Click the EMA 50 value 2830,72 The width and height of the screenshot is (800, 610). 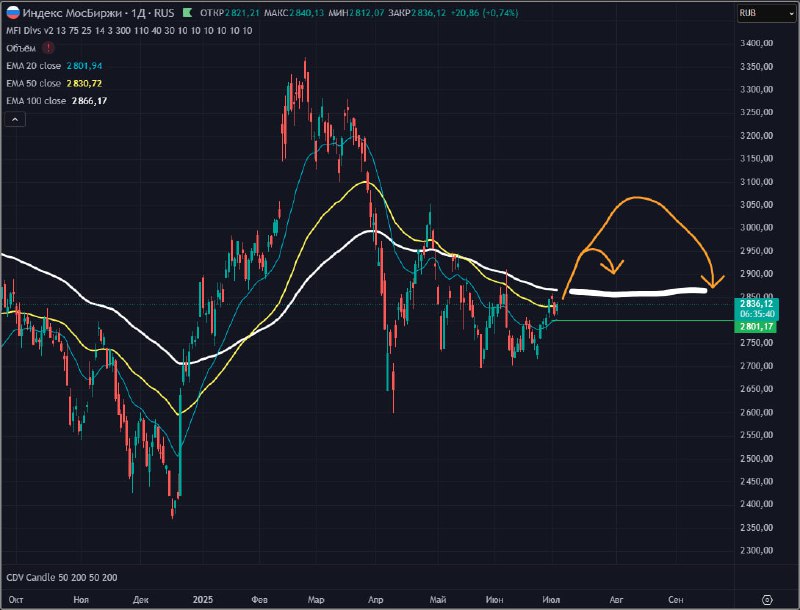pos(84,83)
